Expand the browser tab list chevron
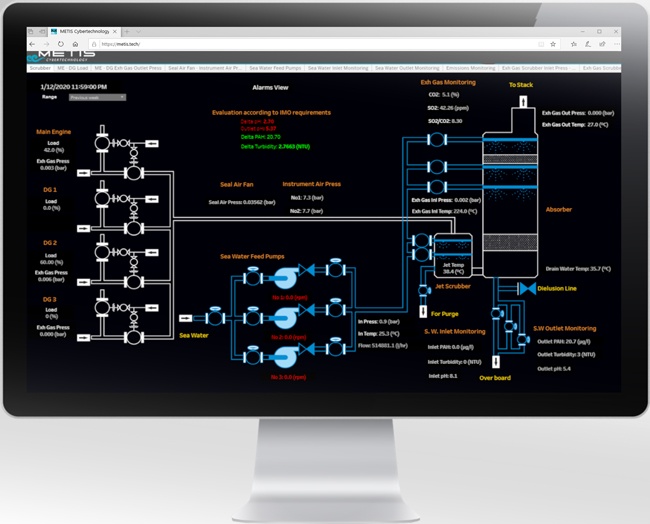 click(138, 32)
